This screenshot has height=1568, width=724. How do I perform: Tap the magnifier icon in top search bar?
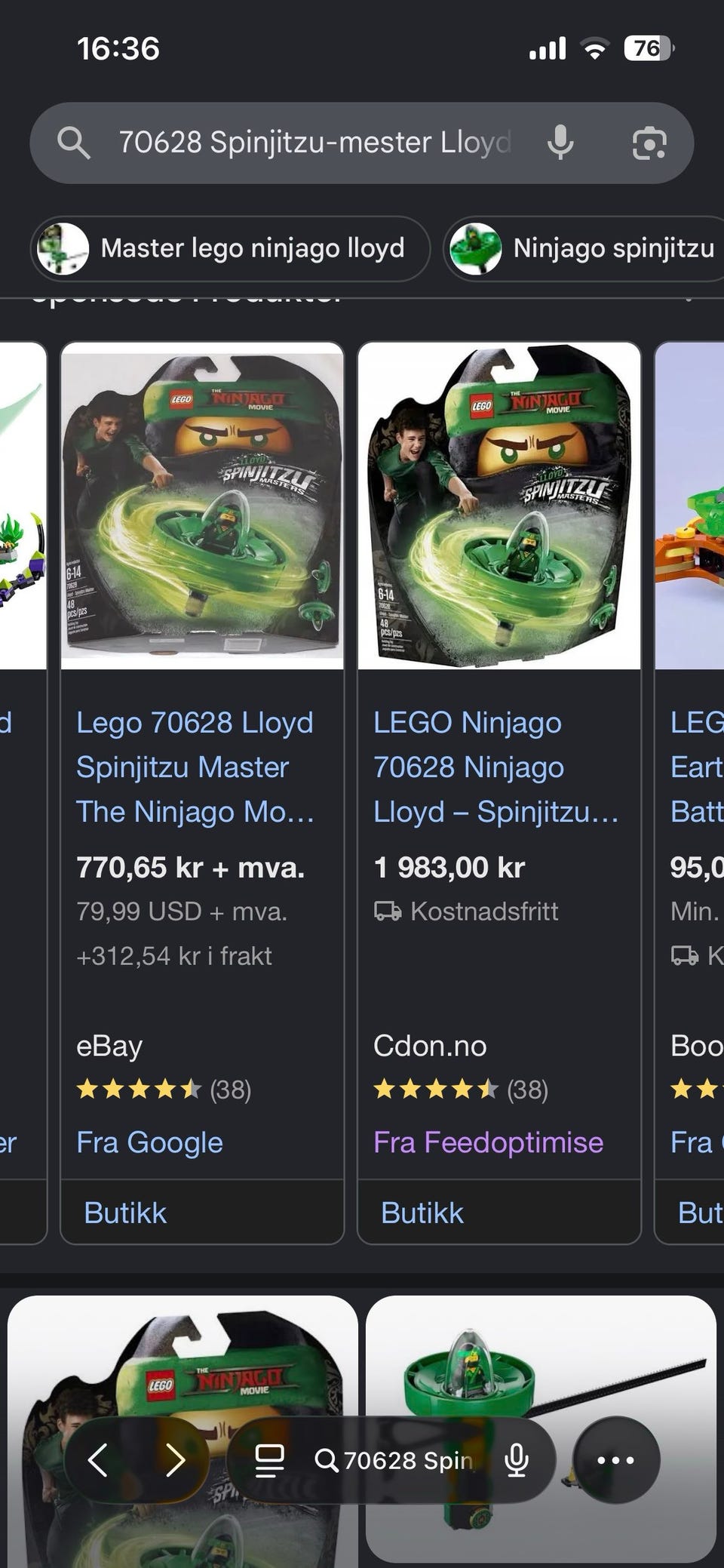(74, 143)
